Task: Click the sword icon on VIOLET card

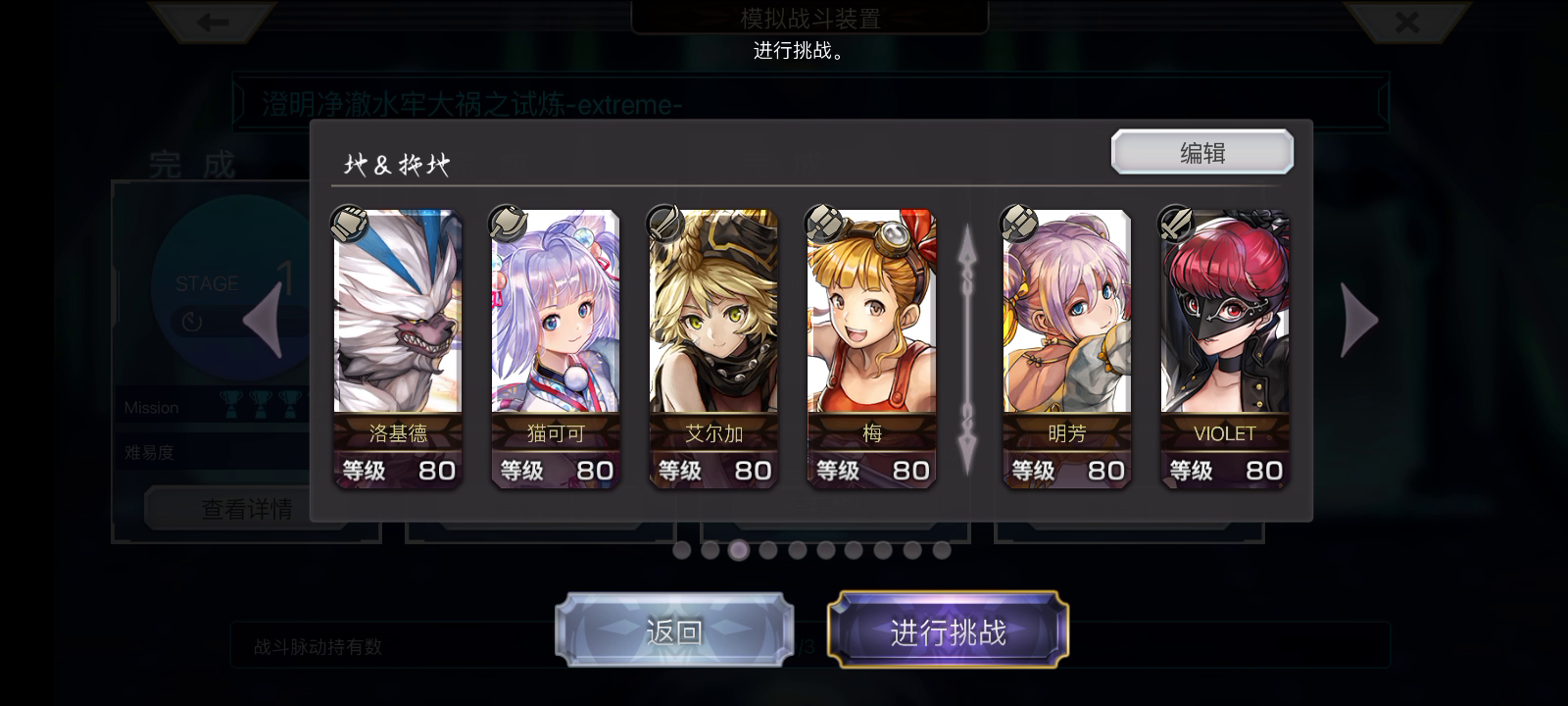Action: (1176, 225)
